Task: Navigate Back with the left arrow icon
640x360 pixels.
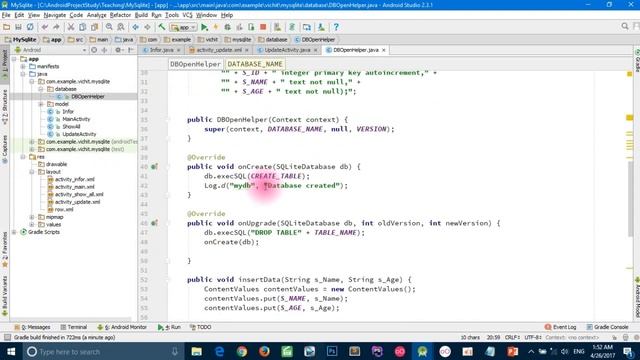Action: tap(136, 27)
